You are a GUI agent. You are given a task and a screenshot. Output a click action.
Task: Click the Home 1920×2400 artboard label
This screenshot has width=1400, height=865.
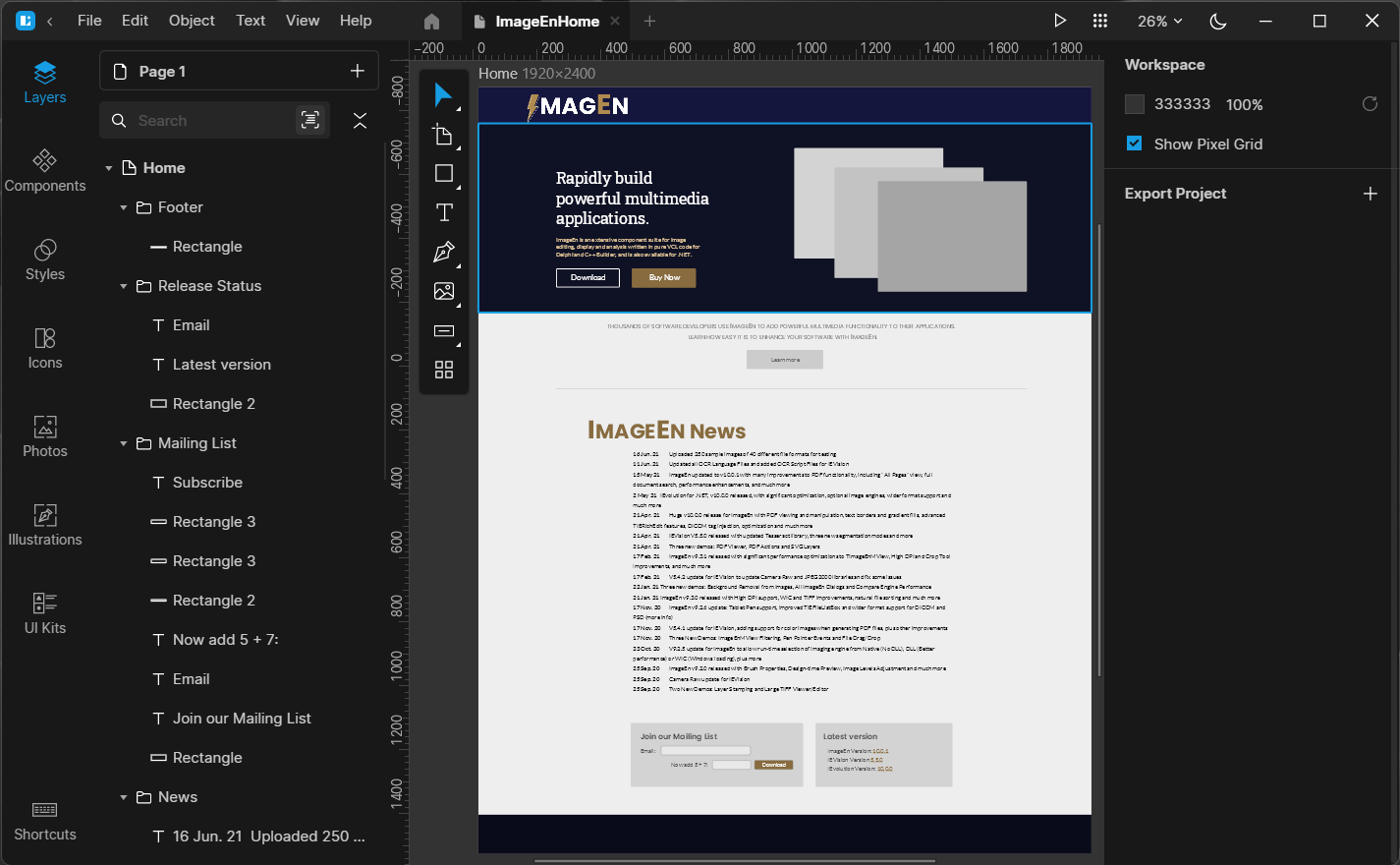tap(536, 74)
